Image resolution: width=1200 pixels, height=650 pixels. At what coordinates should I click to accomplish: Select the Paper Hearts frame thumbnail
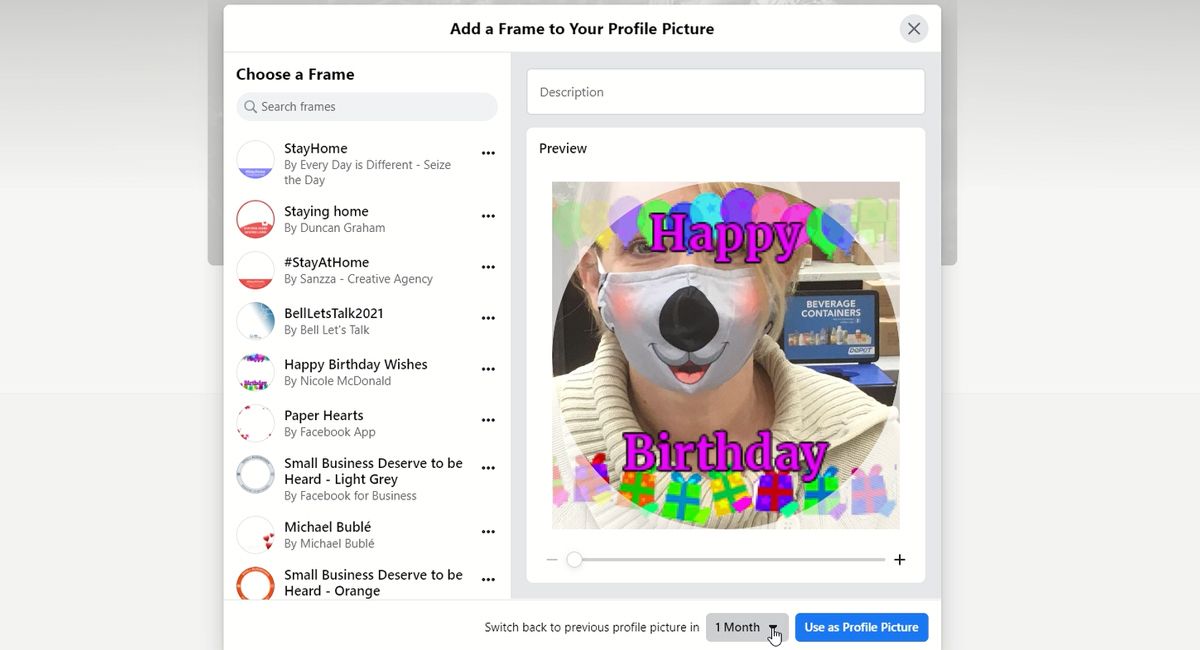tap(255, 423)
